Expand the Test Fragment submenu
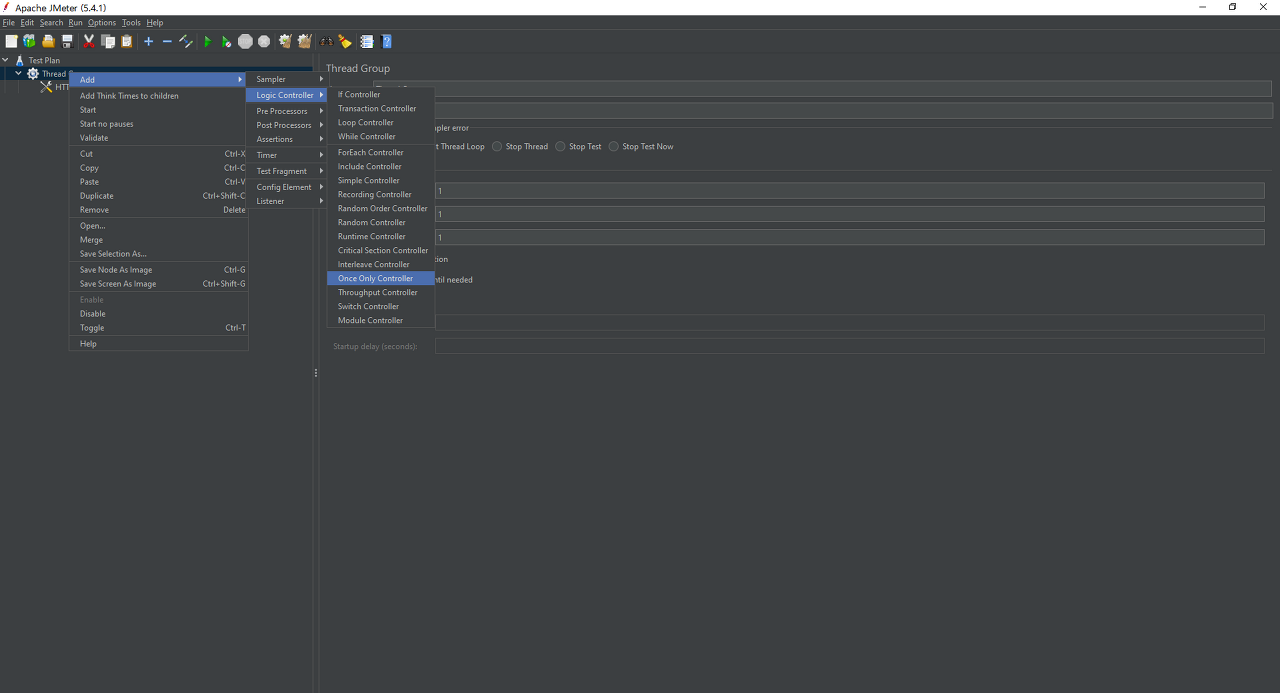 [286, 171]
